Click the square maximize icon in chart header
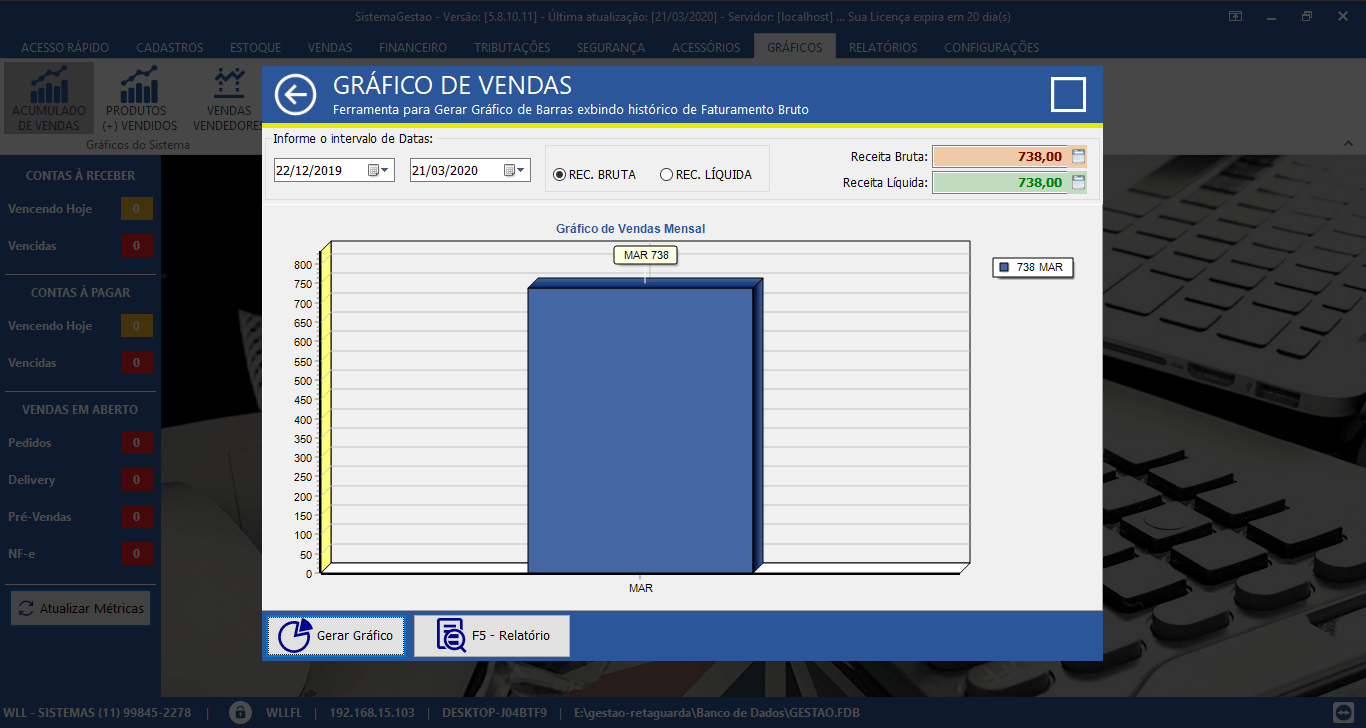 pos(1068,94)
